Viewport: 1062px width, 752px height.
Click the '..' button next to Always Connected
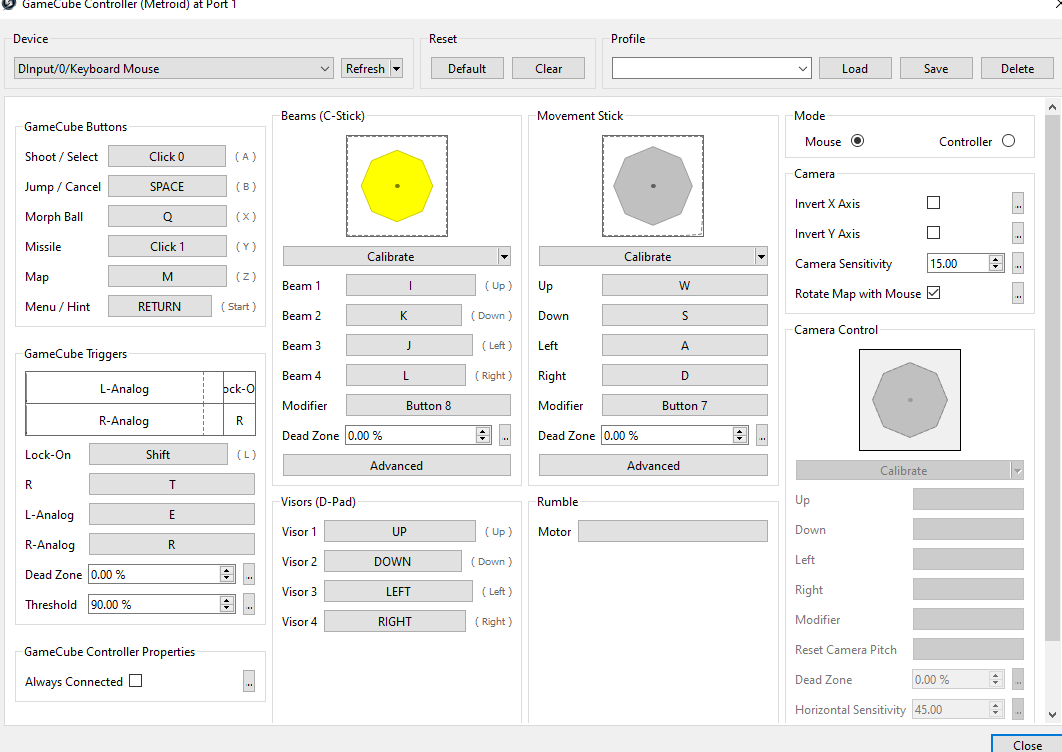tap(249, 682)
